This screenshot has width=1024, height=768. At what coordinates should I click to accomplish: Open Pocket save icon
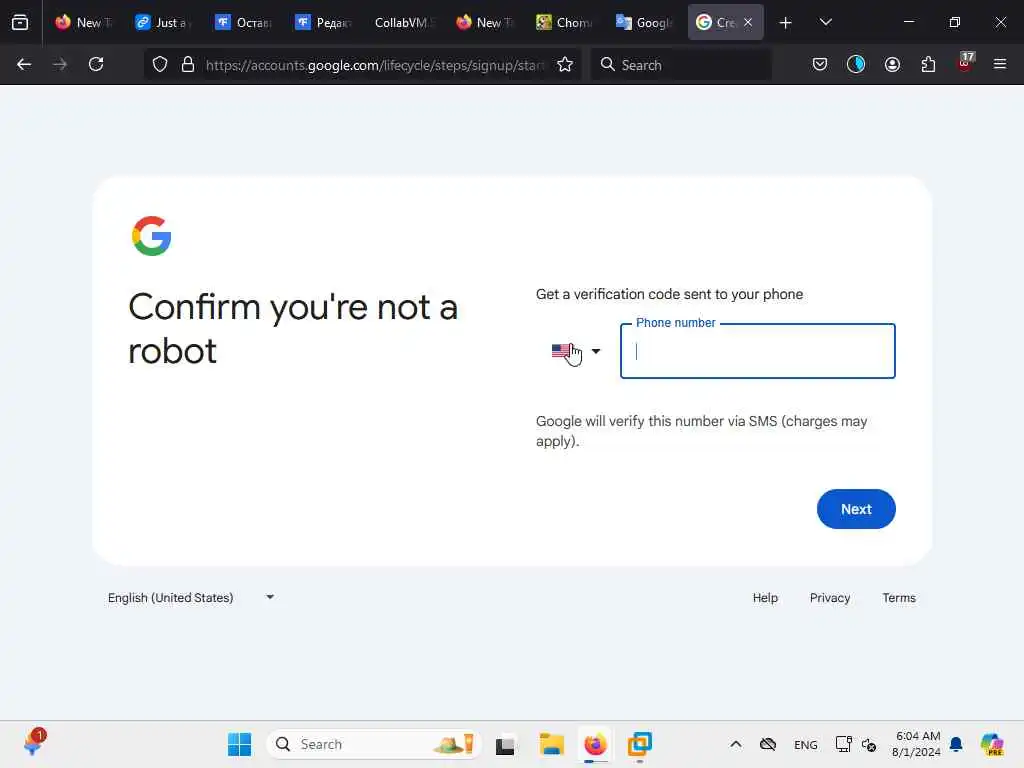tap(820, 65)
